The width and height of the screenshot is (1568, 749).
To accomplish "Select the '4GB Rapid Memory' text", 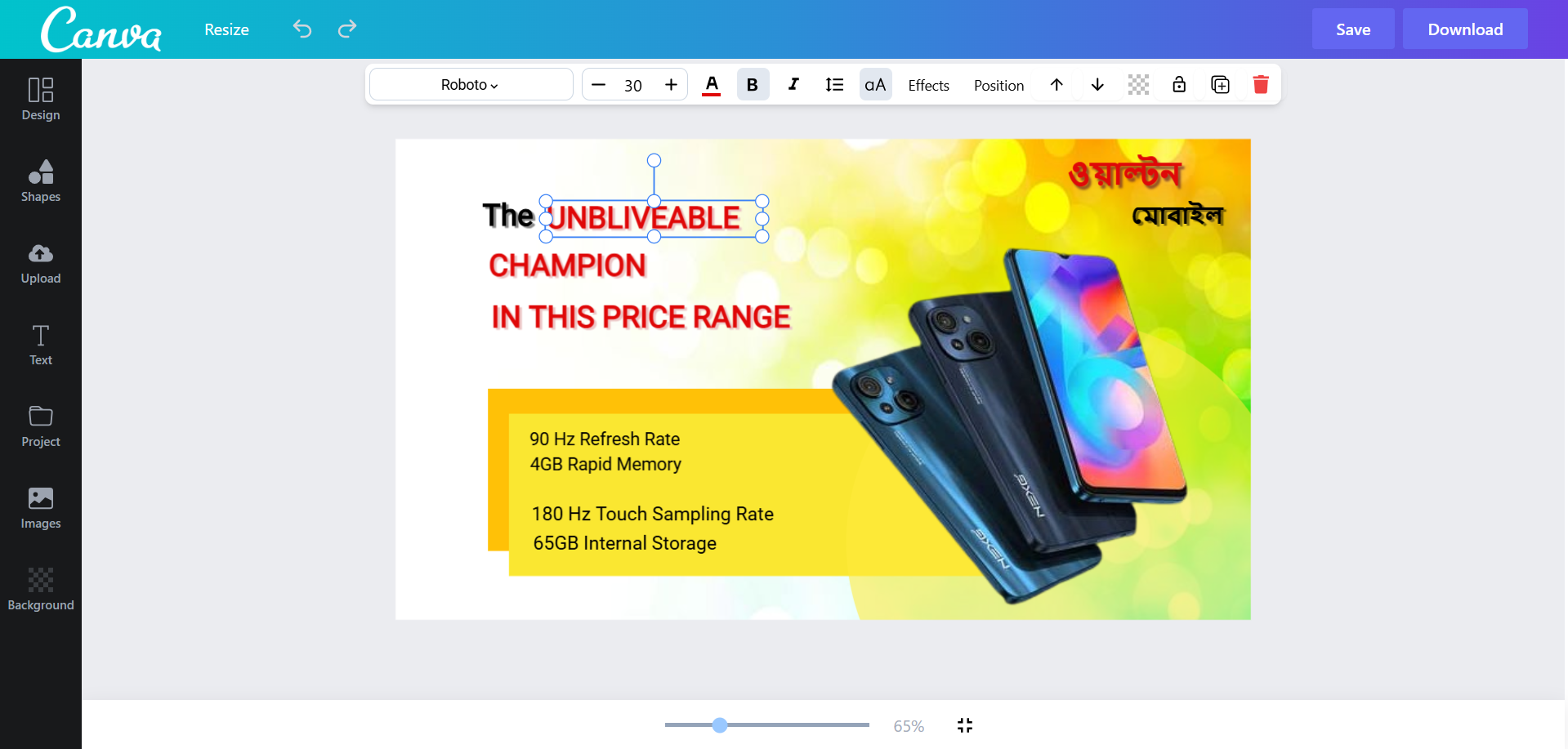I will (605, 465).
